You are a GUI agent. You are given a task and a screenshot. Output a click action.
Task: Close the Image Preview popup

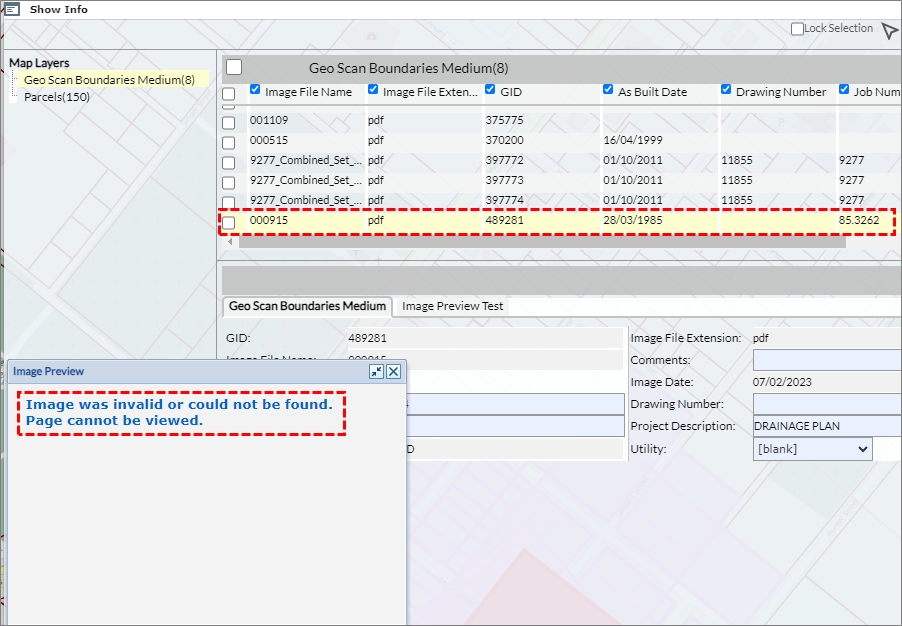pos(394,371)
